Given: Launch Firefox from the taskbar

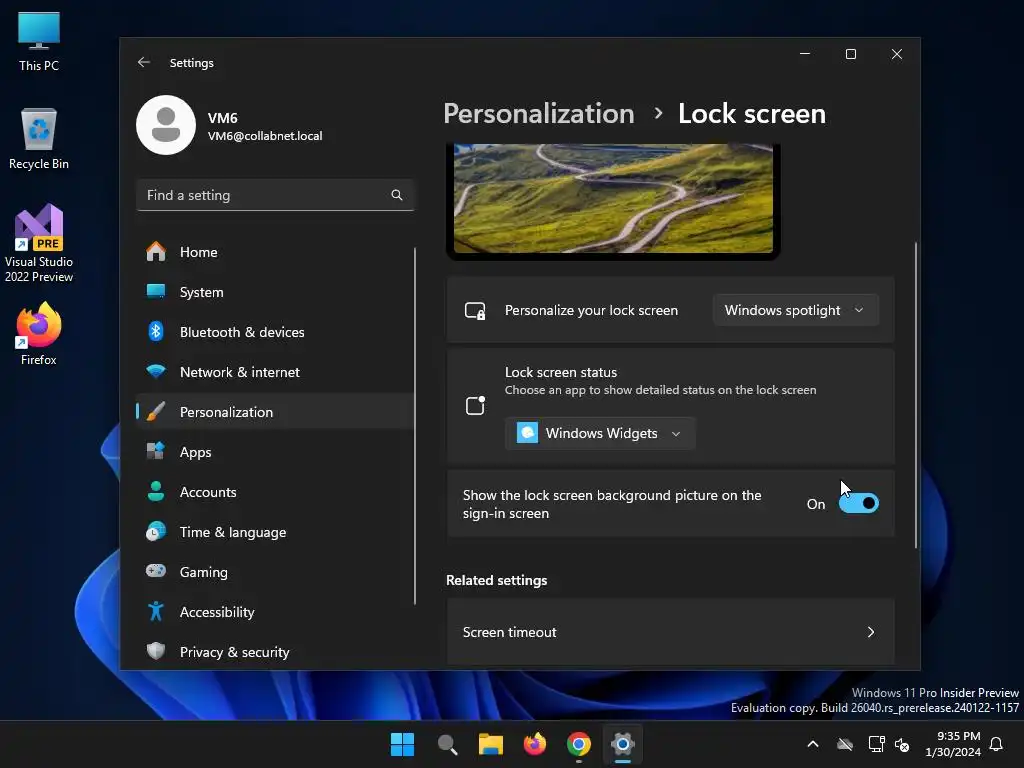Looking at the screenshot, I should click(535, 744).
